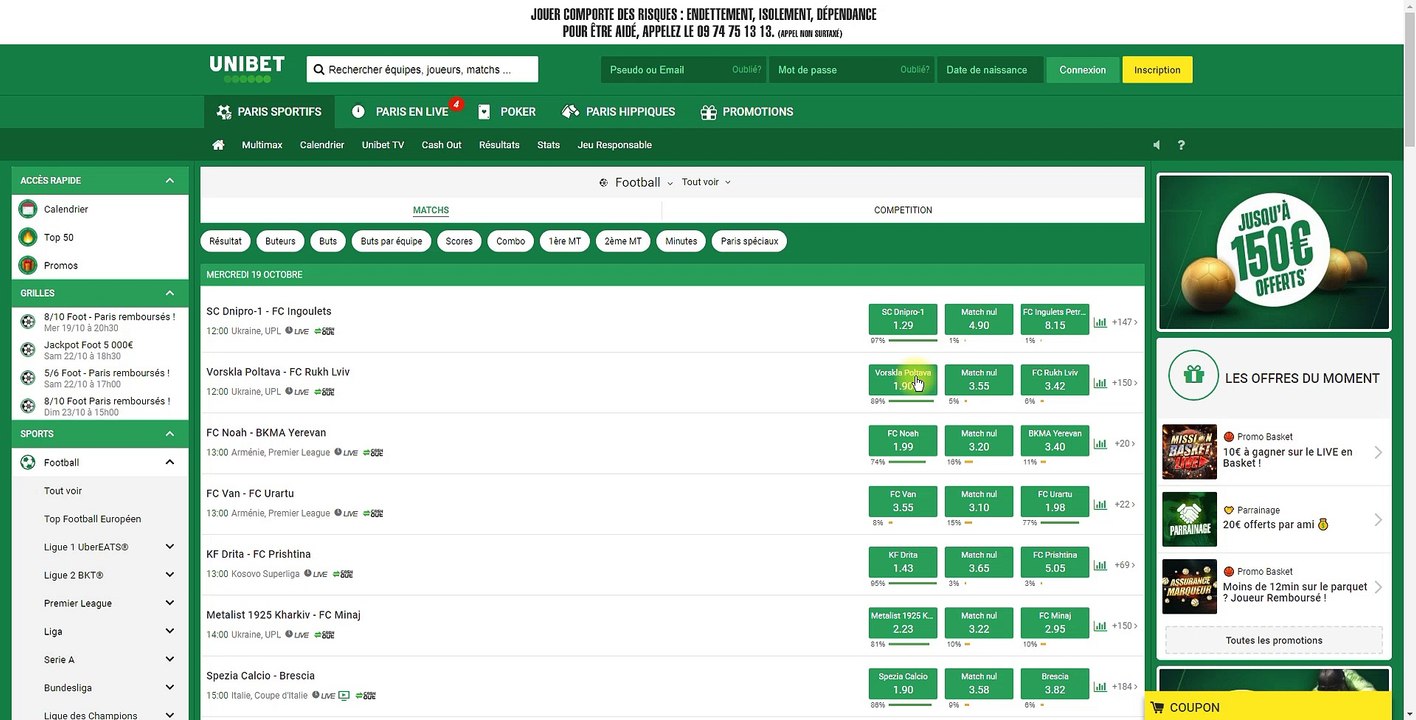The width and height of the screenshot is (1416, 720).
Task: Open the Football sport dropdown
Action: (636, 182)
